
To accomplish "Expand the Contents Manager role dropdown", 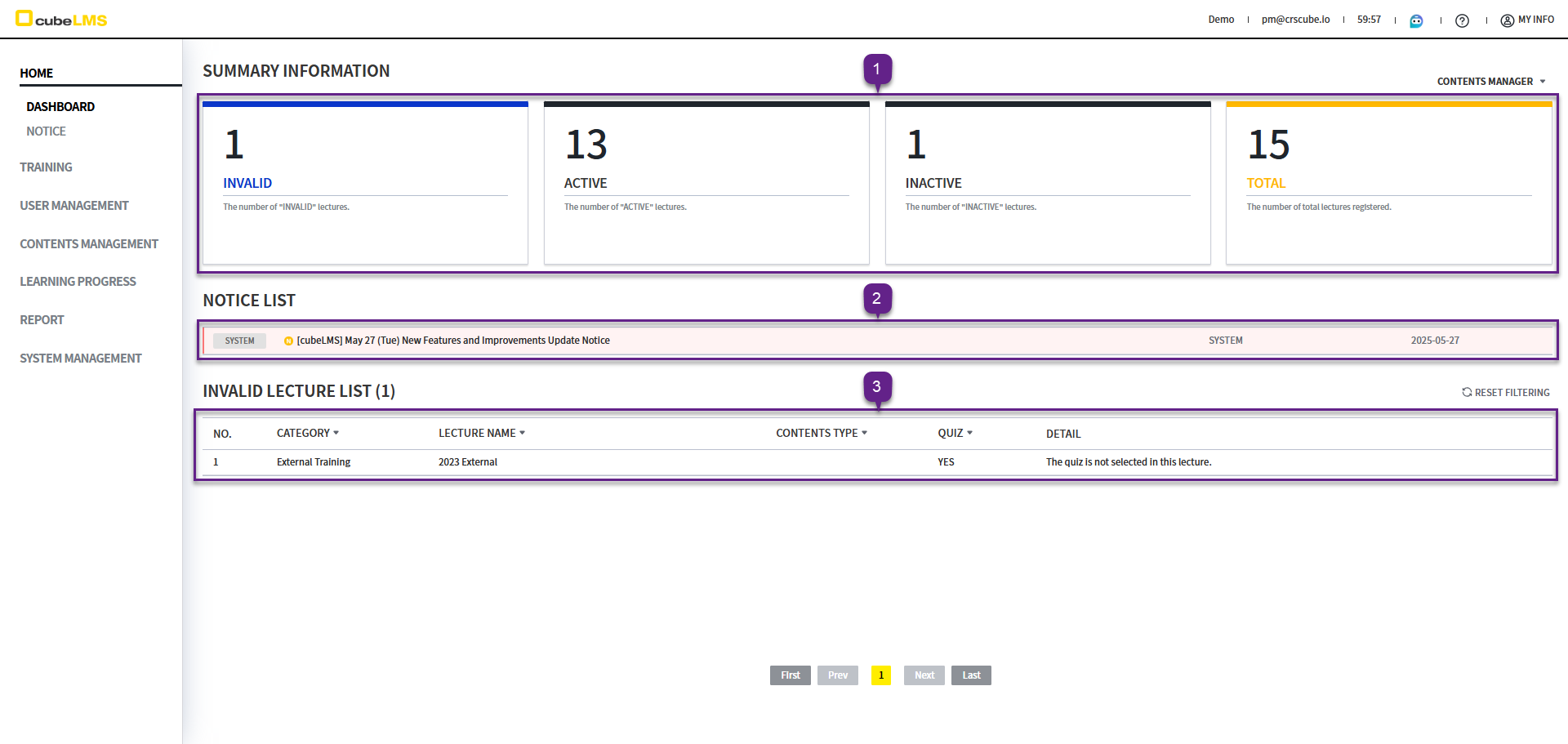I will pos(1490,82).
